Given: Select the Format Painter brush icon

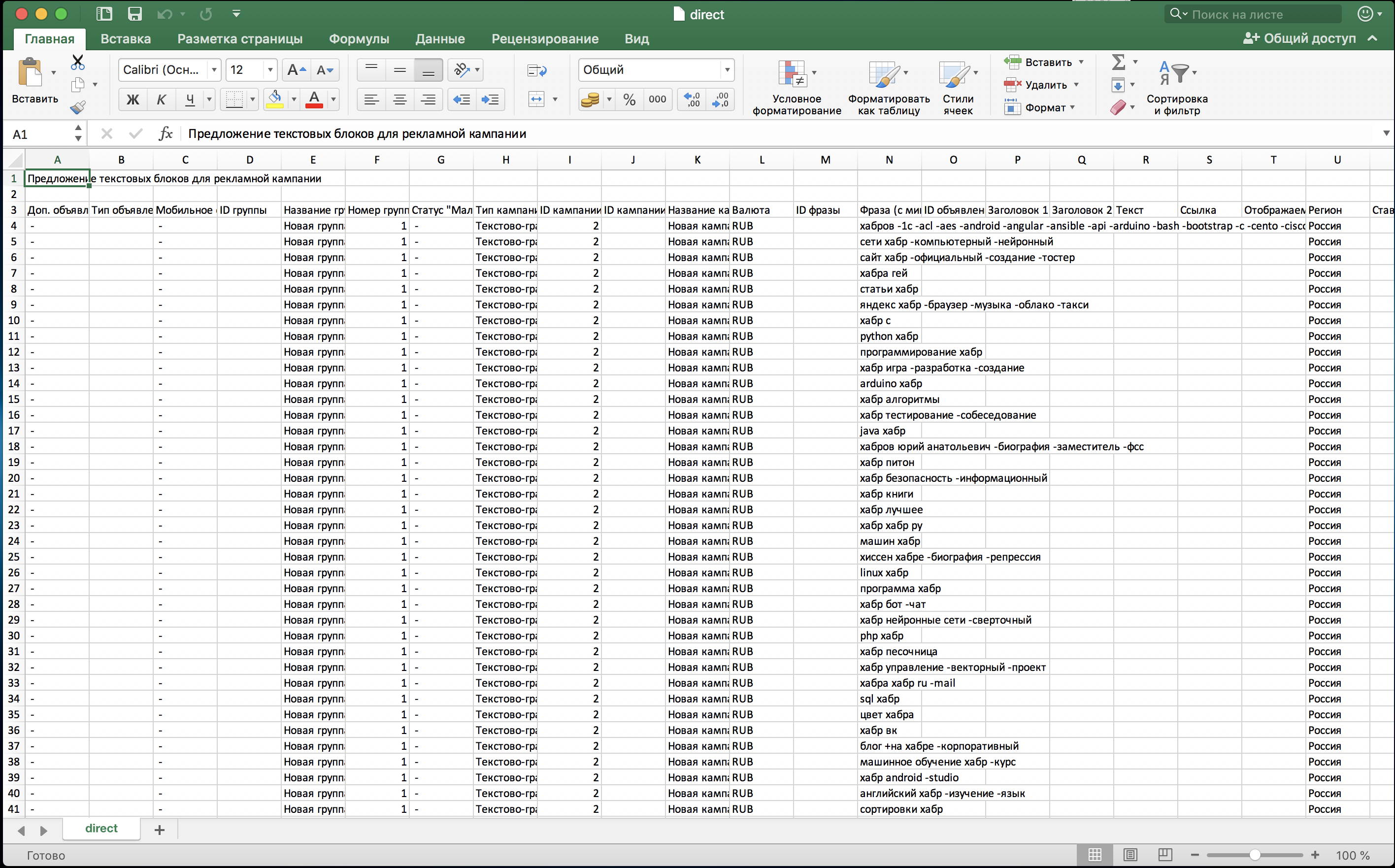Looking at the screenshot, I should pyautogui.click(x=77, y=107).
